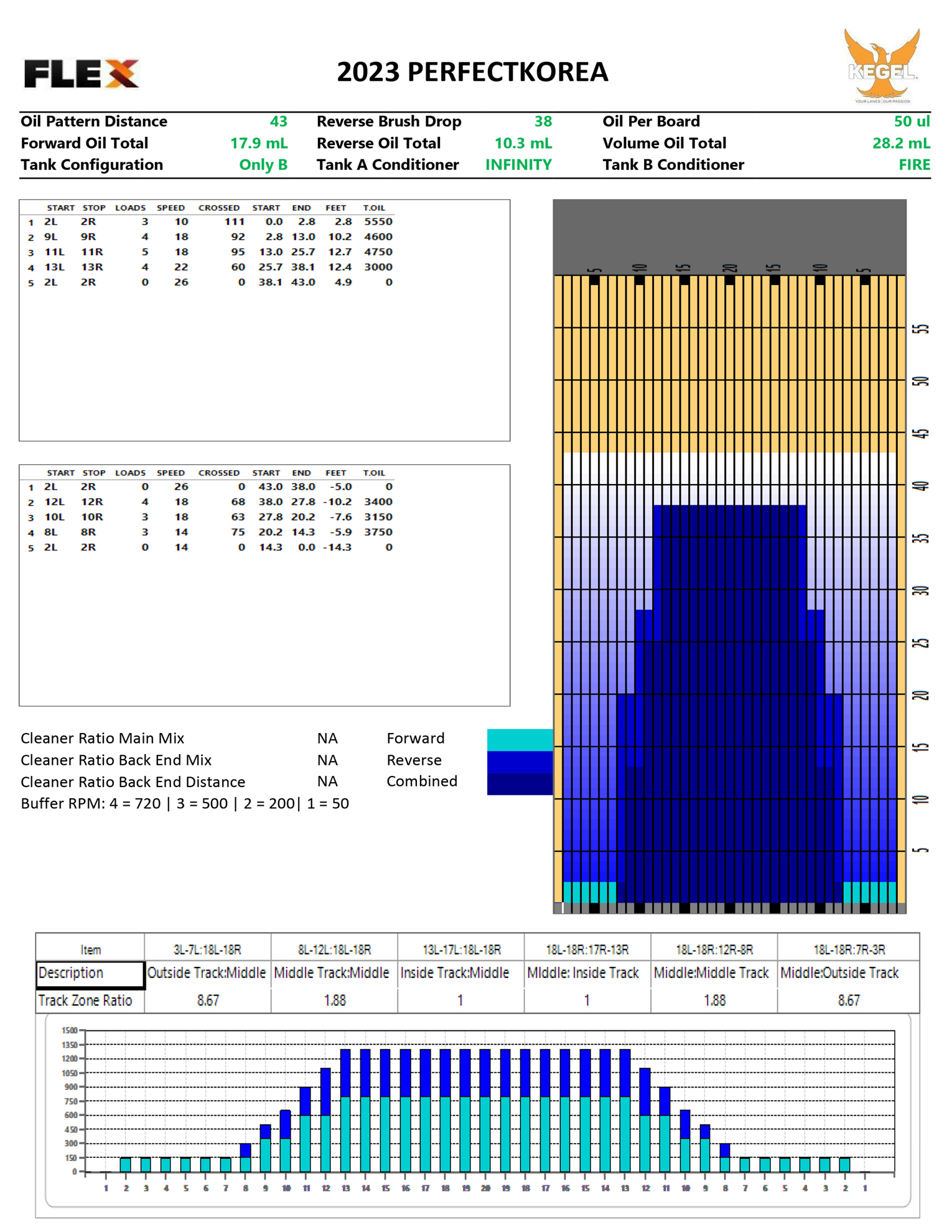
Task: Click the T.OIL cell "3000" in the forward table
Action: 378,267
